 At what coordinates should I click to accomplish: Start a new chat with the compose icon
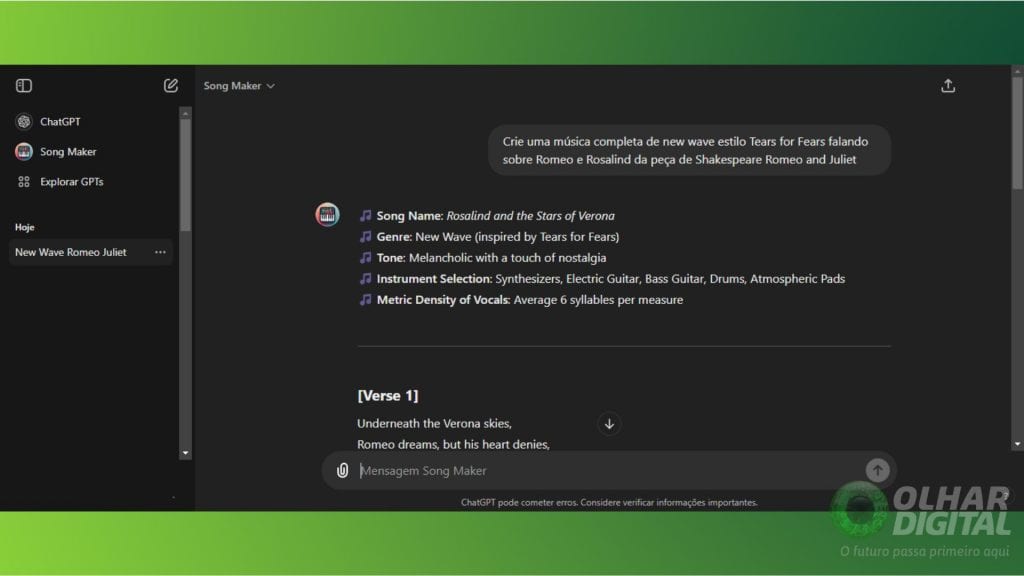tap(171, 86)
